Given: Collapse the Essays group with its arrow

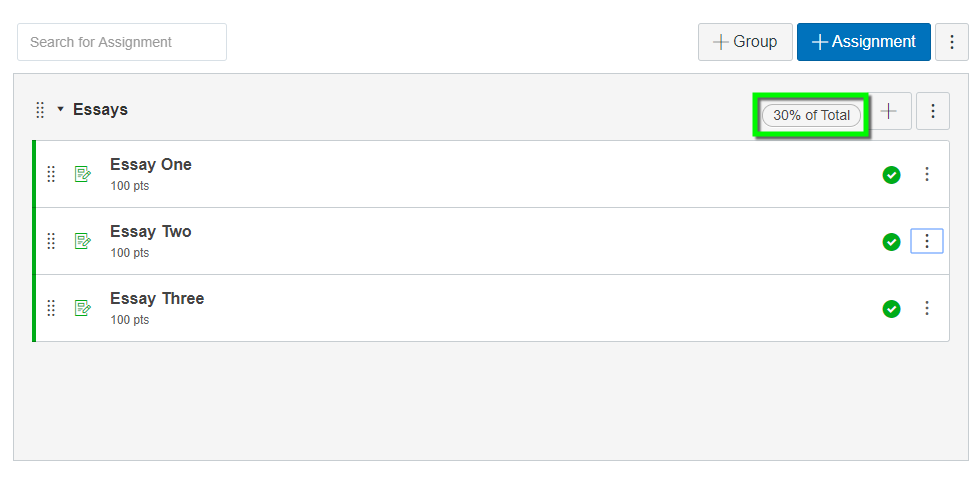Looking at the screenshot, I should coord(61,109).
